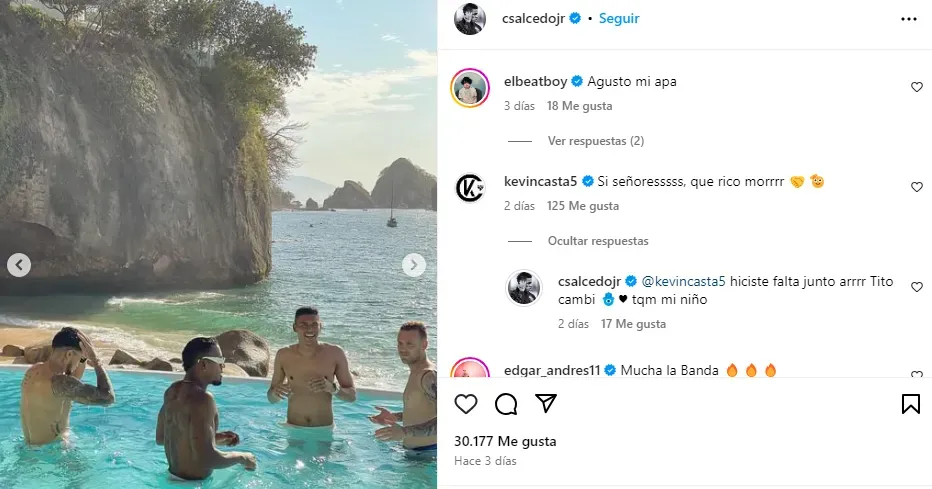932x489 pixels.
Task: Go to next photo in carousel
Action: tap(414, 265)
